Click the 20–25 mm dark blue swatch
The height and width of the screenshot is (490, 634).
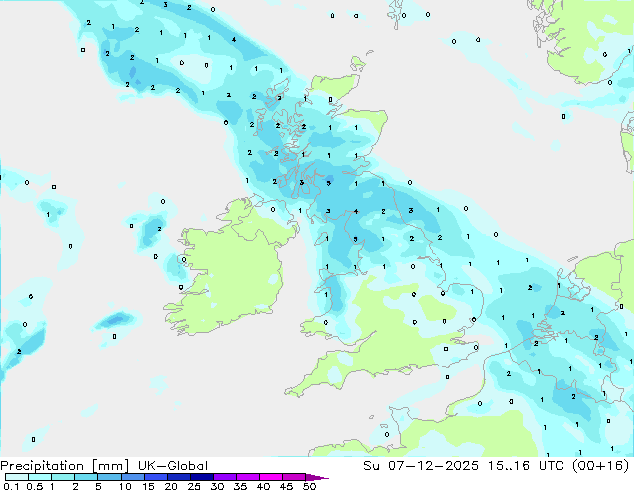click(x=179, y=477)
